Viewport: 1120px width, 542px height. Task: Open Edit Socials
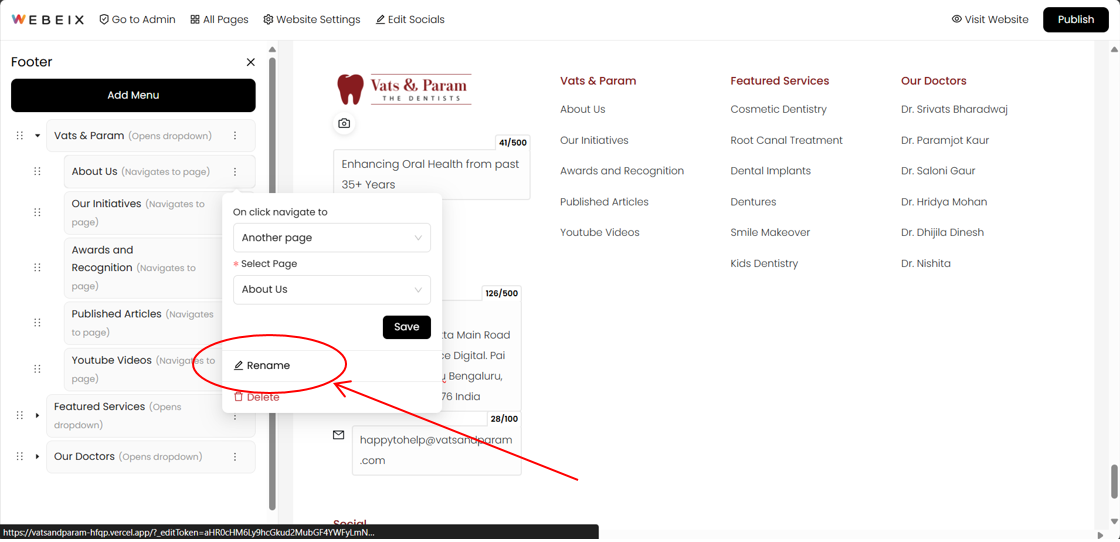tap(410, 19)
